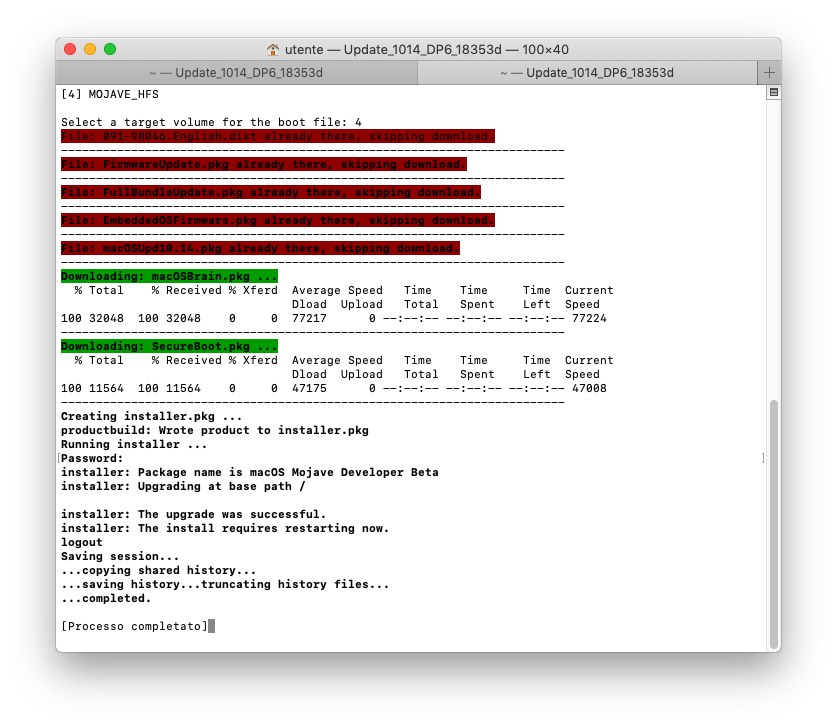837x726 pixels.
Task: Click 'Select a target volume for the boot file: 4'
Action: pos(211,122)
